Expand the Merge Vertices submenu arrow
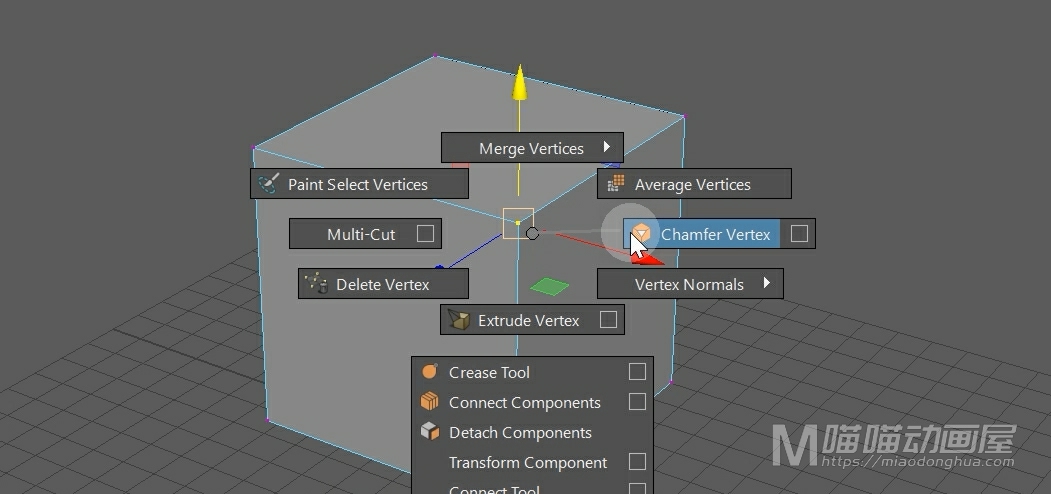This screenshot has height=494, width=1051. (x=607, y=147)
